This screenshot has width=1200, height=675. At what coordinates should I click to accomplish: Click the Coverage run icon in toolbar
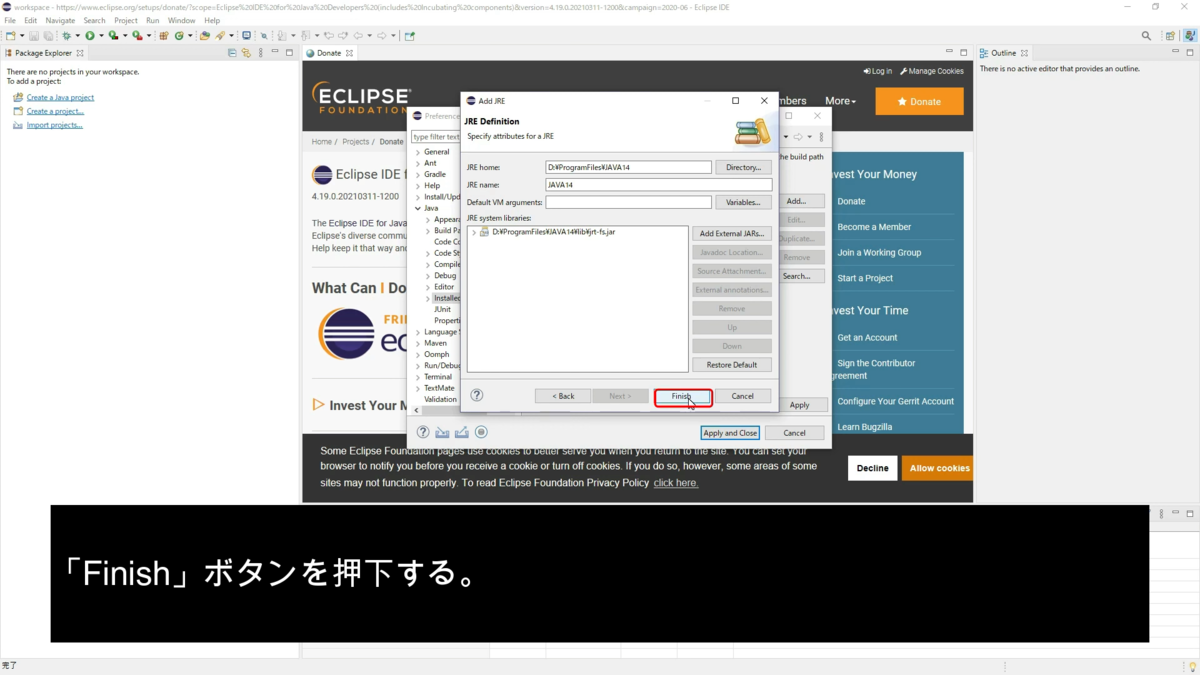pyautogui.click(x=113, y=36)
